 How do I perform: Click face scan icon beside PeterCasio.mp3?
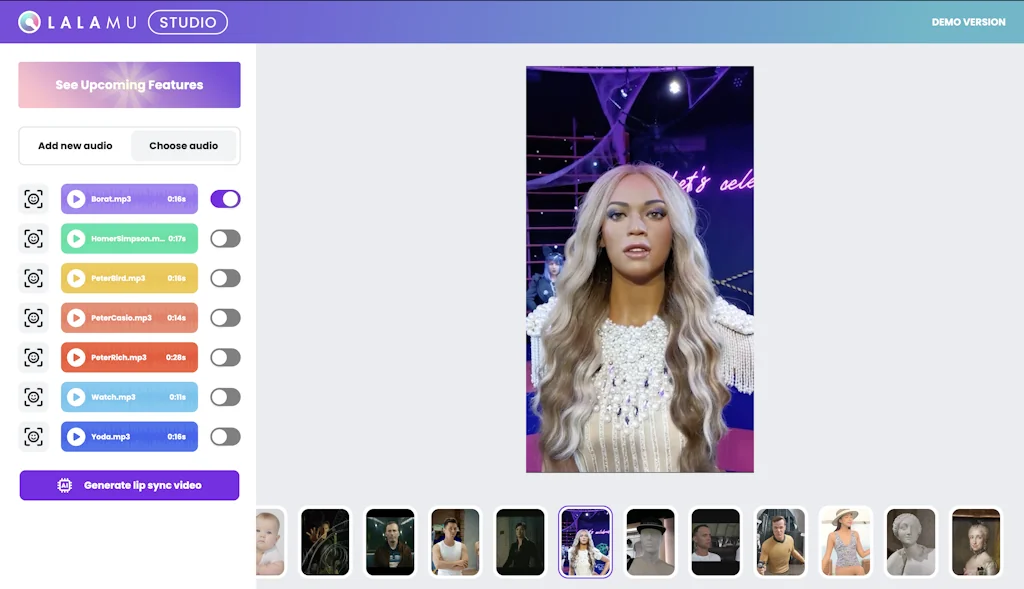[x=34, y=318]
